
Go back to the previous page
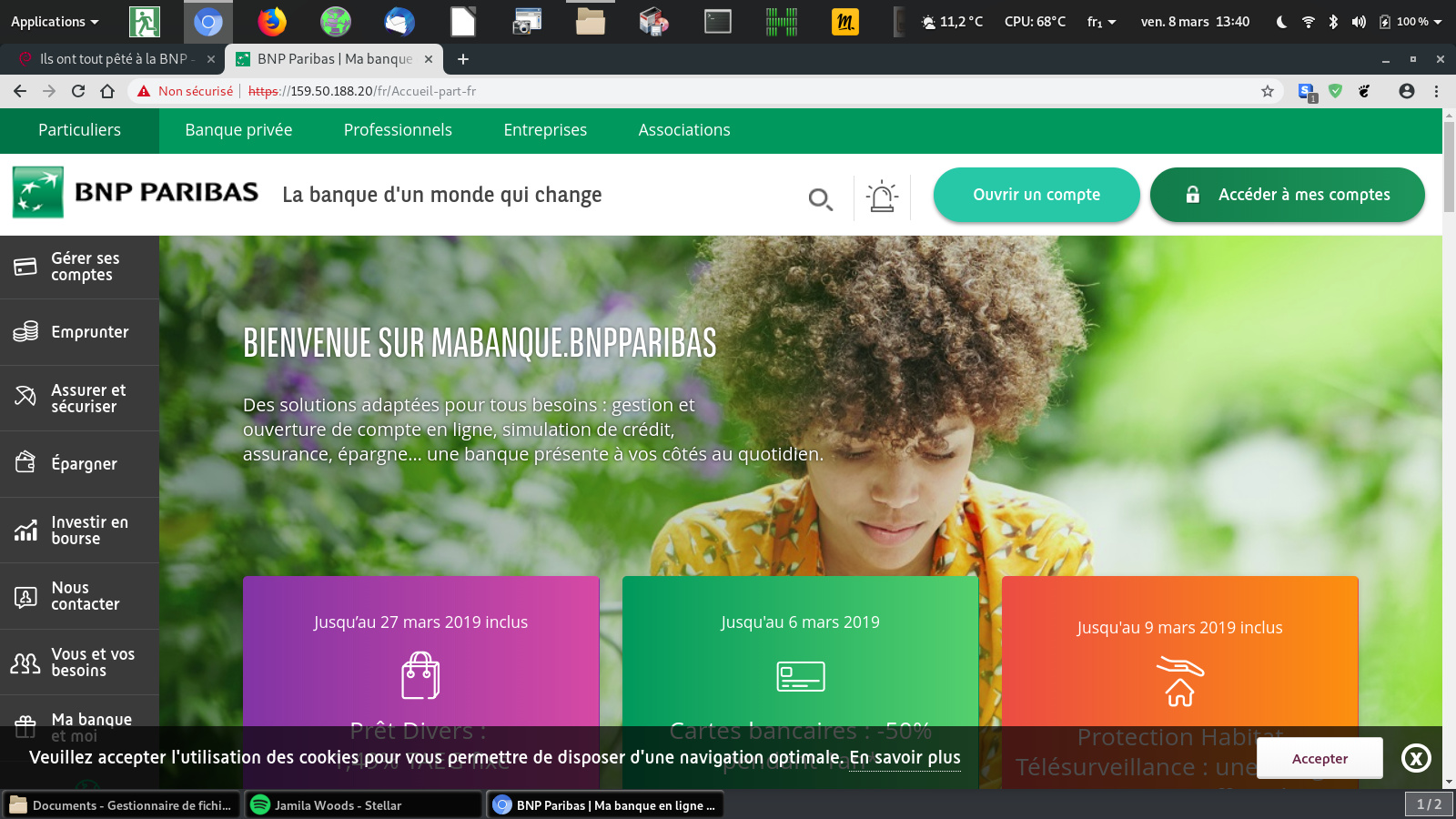(20, 91)
